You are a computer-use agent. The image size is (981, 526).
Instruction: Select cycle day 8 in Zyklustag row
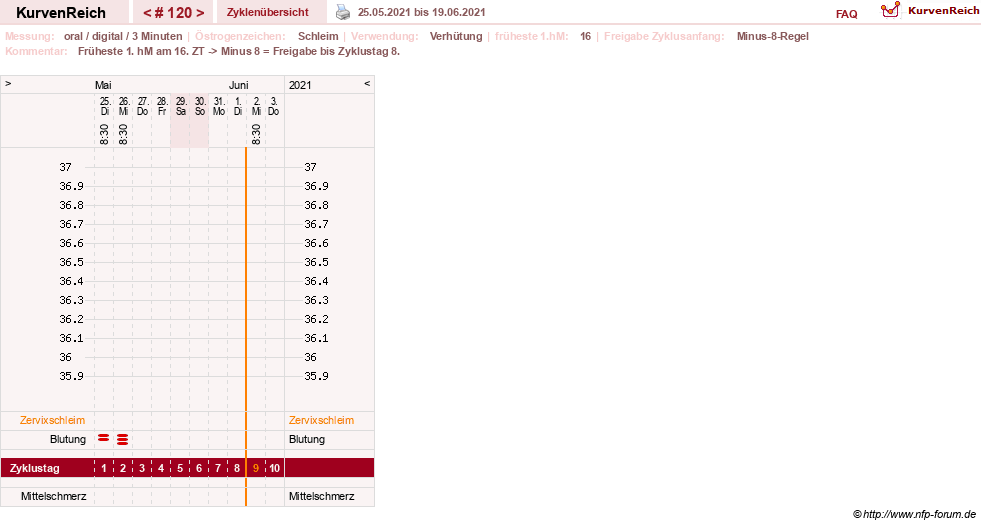tap(236, 468)
